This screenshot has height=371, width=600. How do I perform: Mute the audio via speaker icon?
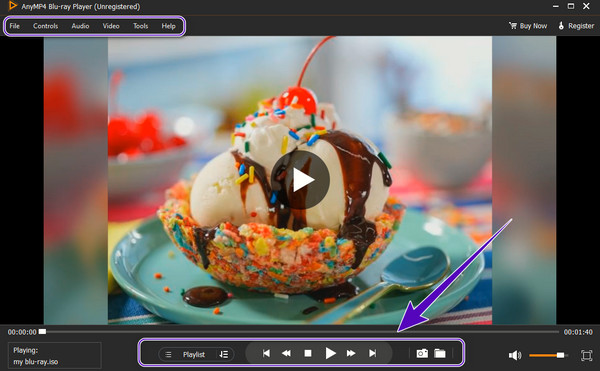click(515, 355)
